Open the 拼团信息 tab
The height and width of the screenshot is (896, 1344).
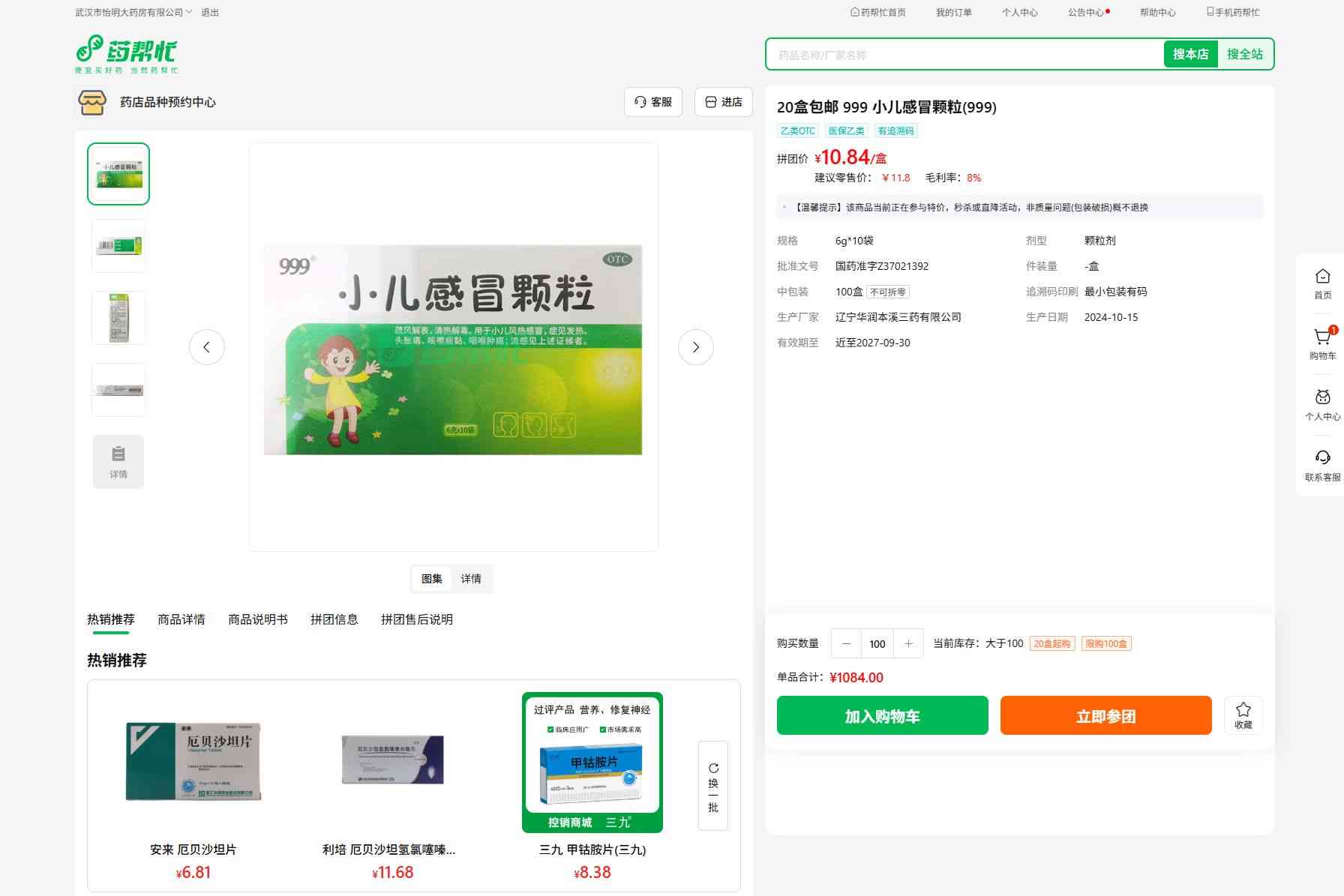[x=334, y=619]
